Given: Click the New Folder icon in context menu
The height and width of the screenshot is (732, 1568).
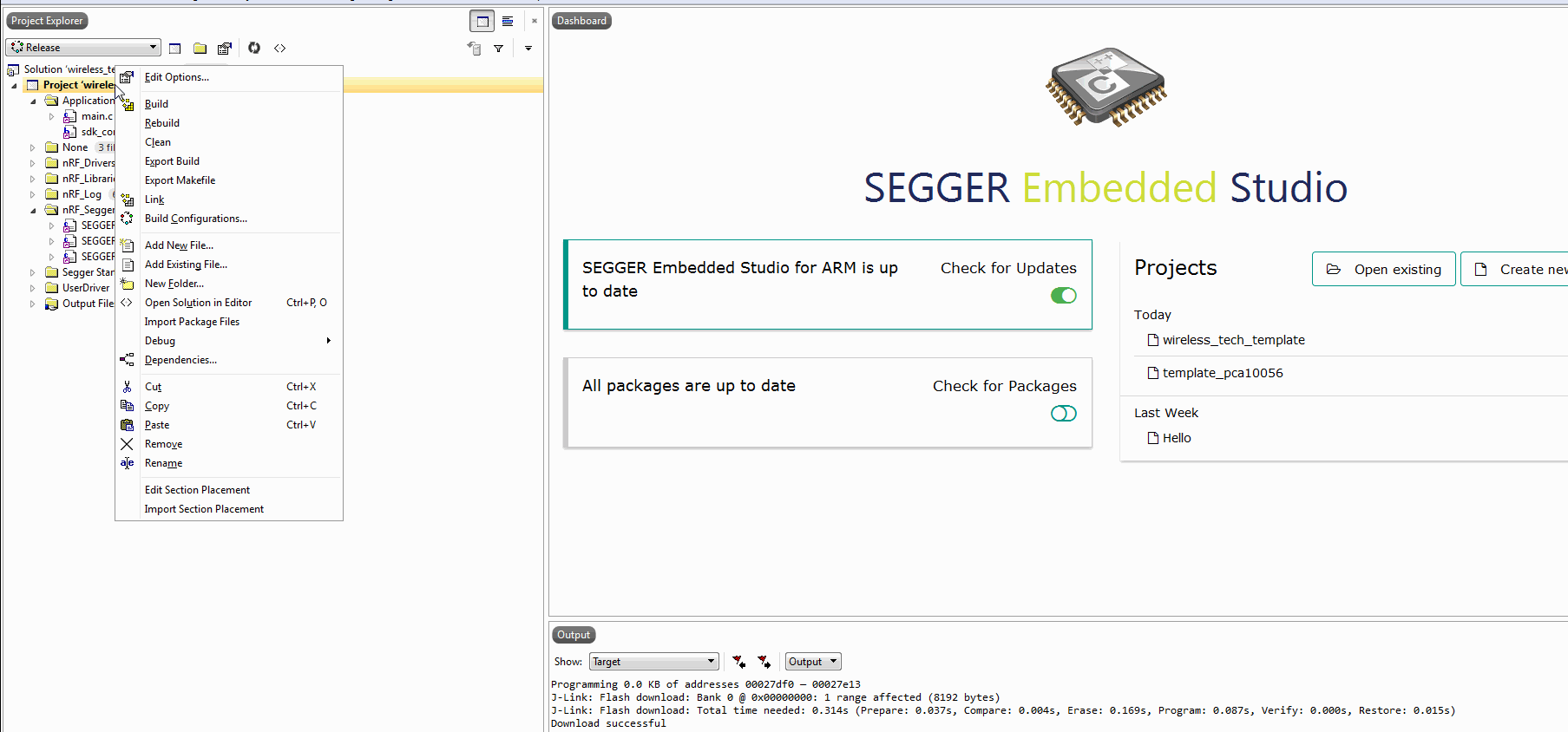Looking at the screenshot, I should pyautogui.click(x=127, y=284).
